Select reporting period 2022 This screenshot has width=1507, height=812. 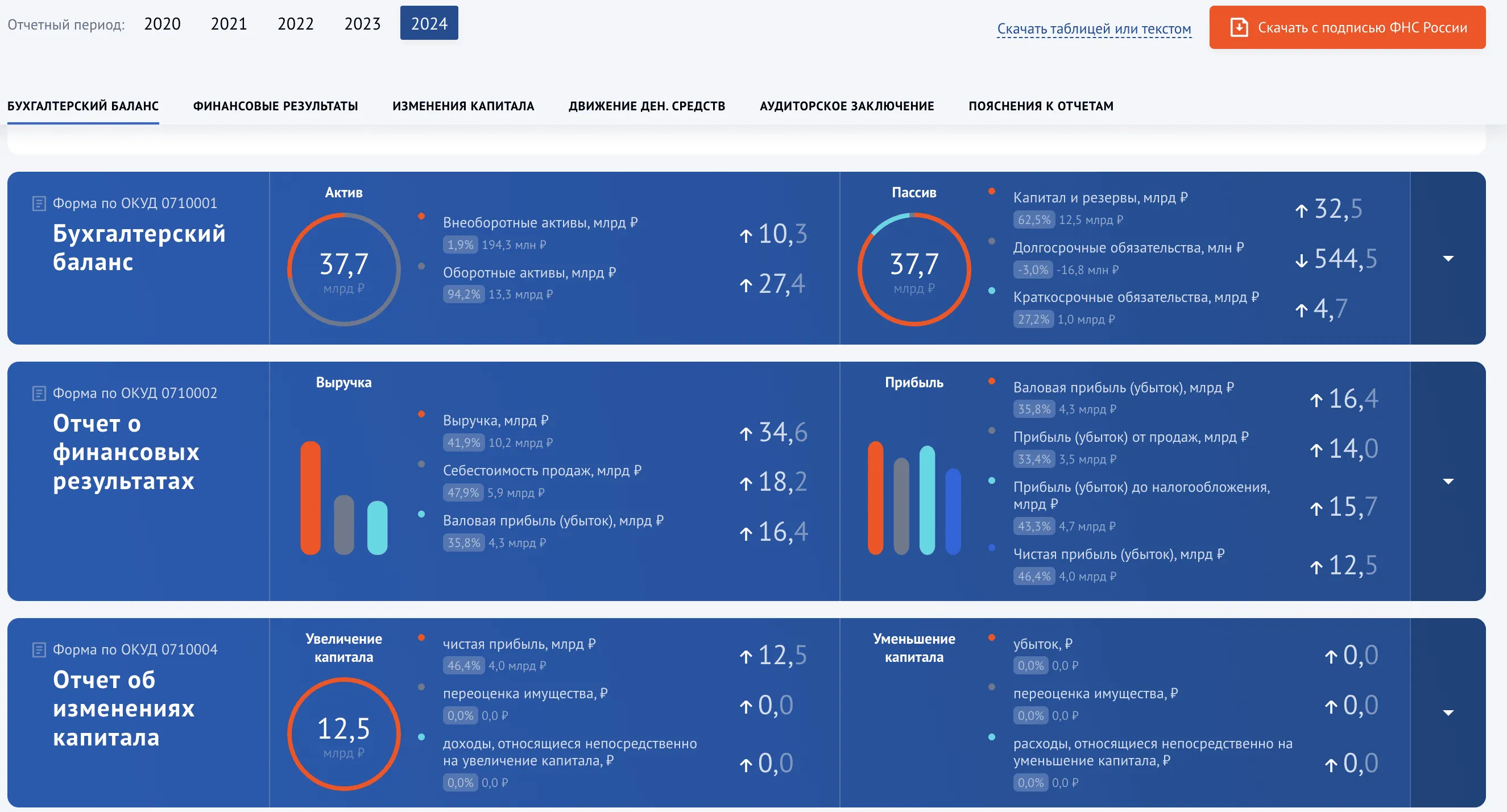click(x=296, y=24)
